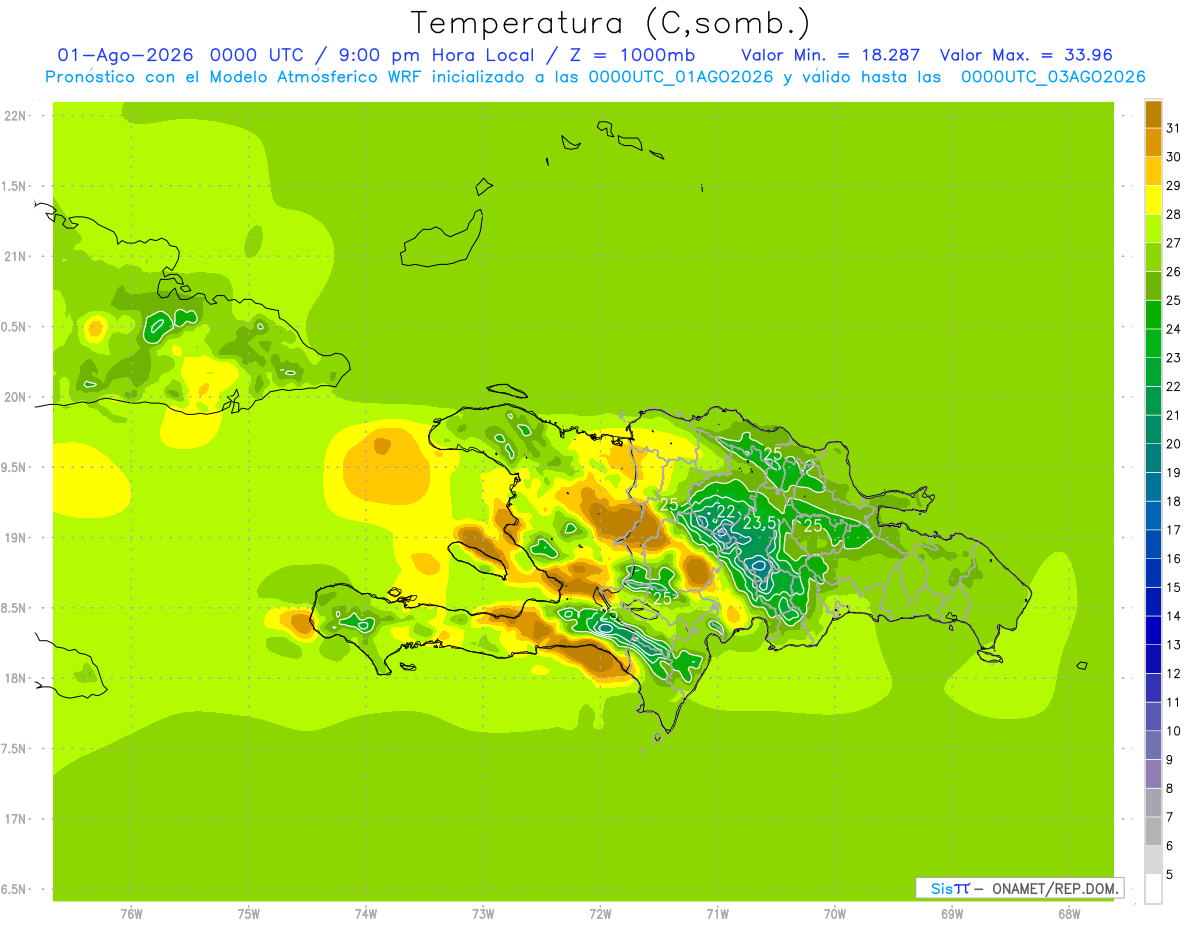
Task: Click legend swatch between 19 and 20
Action: tap(1153, 459)
